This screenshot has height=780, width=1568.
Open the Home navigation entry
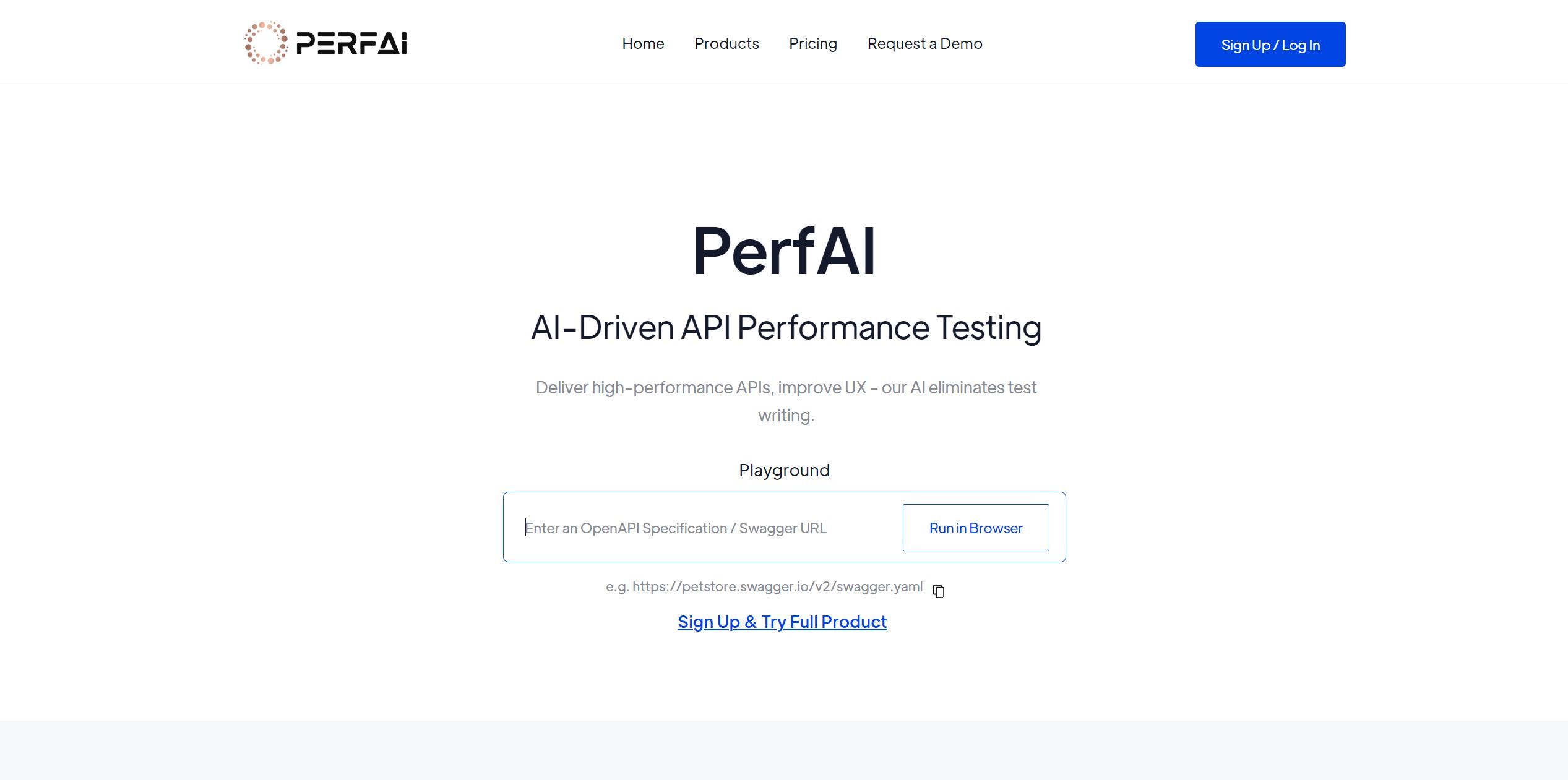pyautogui.click(x=643, y=43)
